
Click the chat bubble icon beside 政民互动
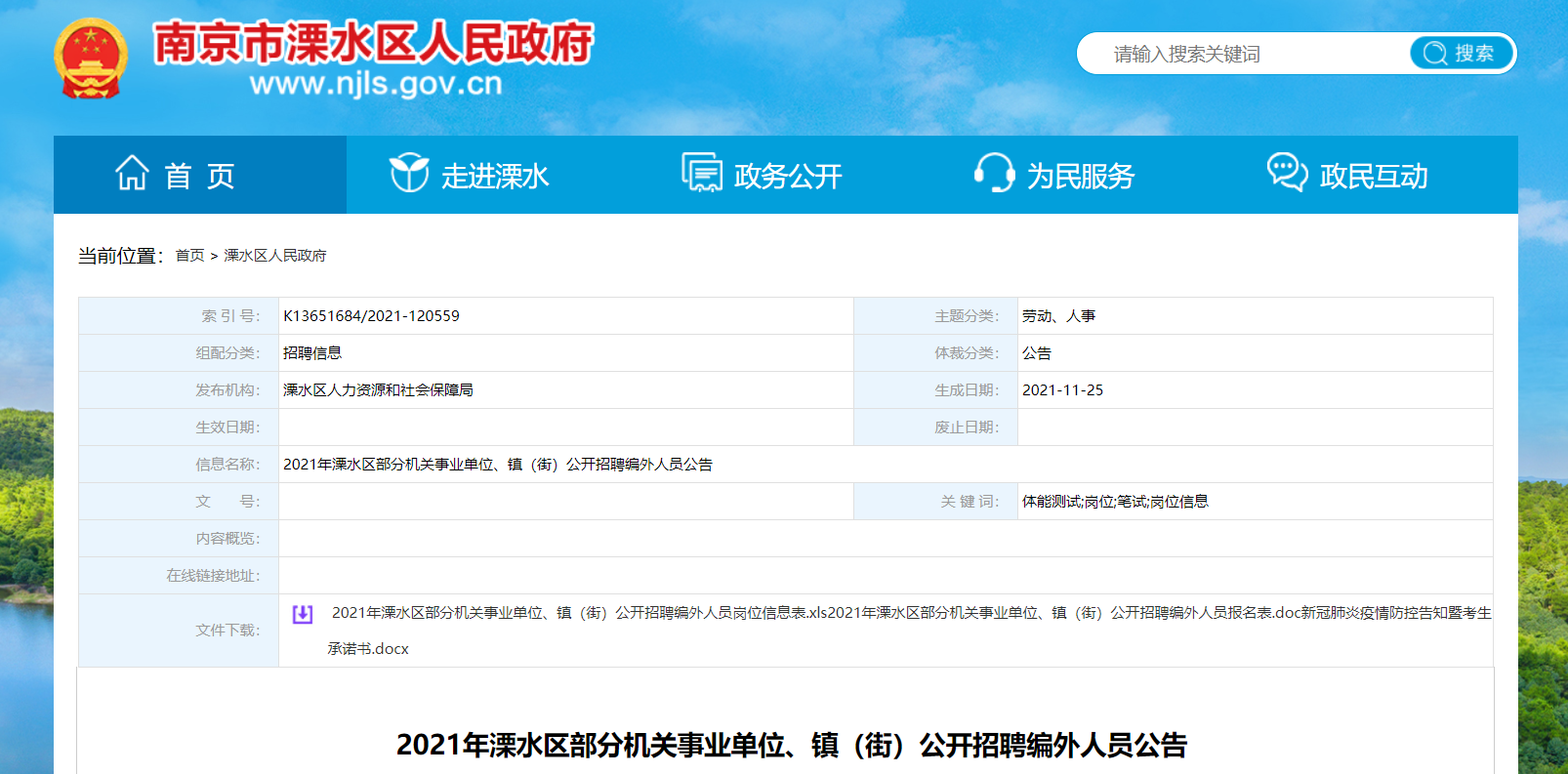(1287, 173)
